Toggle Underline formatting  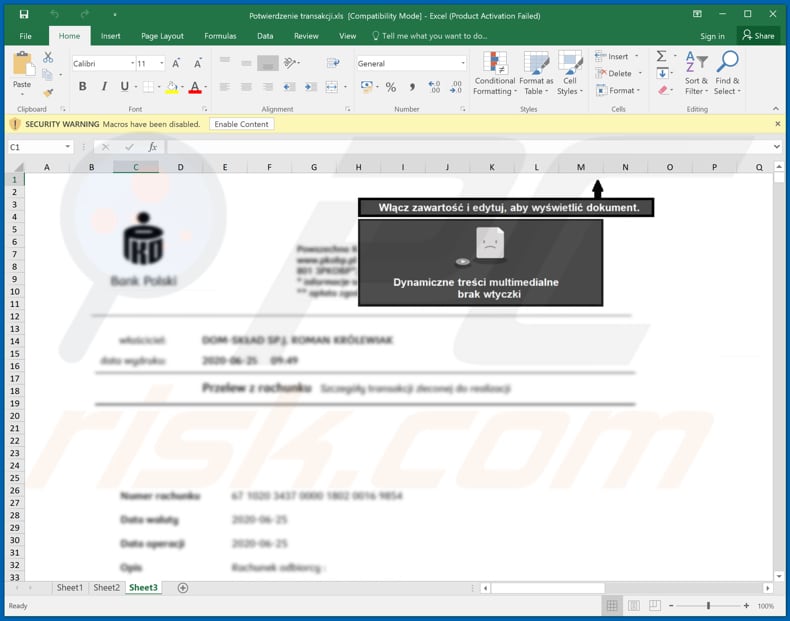click(124, 87)
